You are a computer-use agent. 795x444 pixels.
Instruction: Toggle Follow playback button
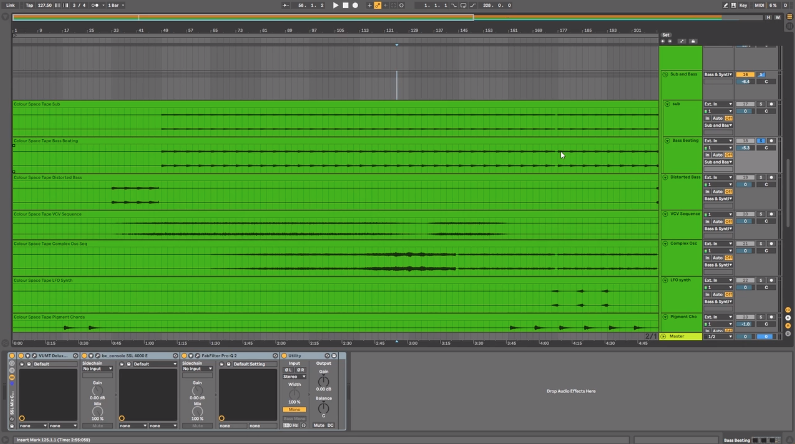point(286,5)
